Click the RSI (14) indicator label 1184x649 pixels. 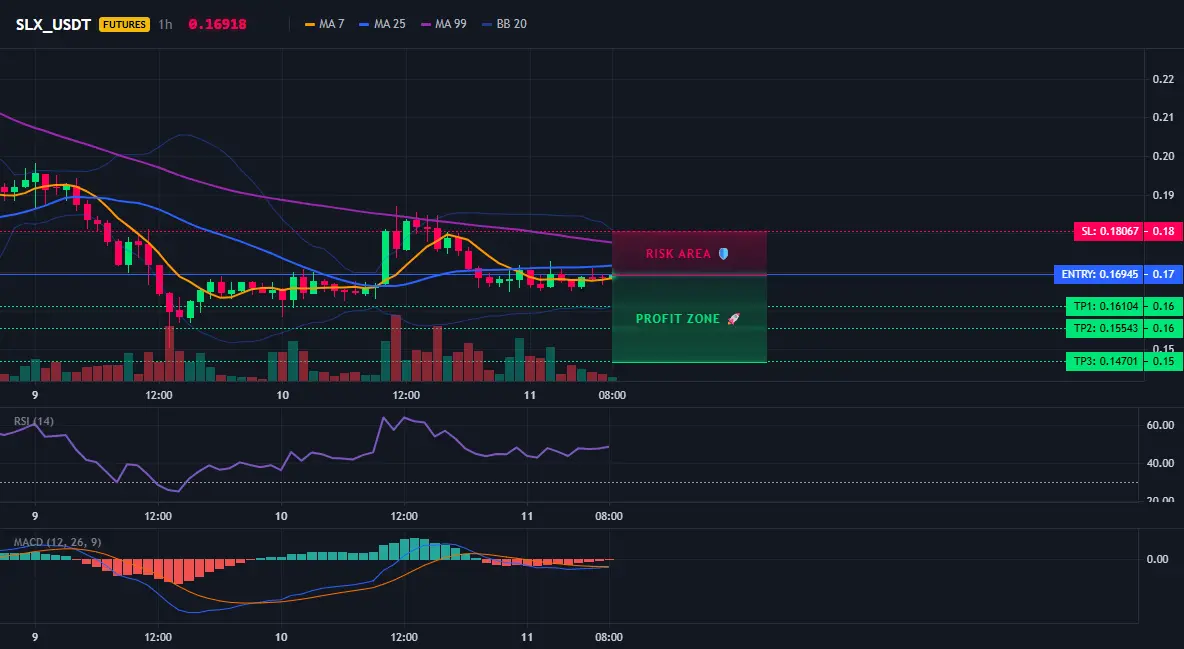click(x=34, y=421)
